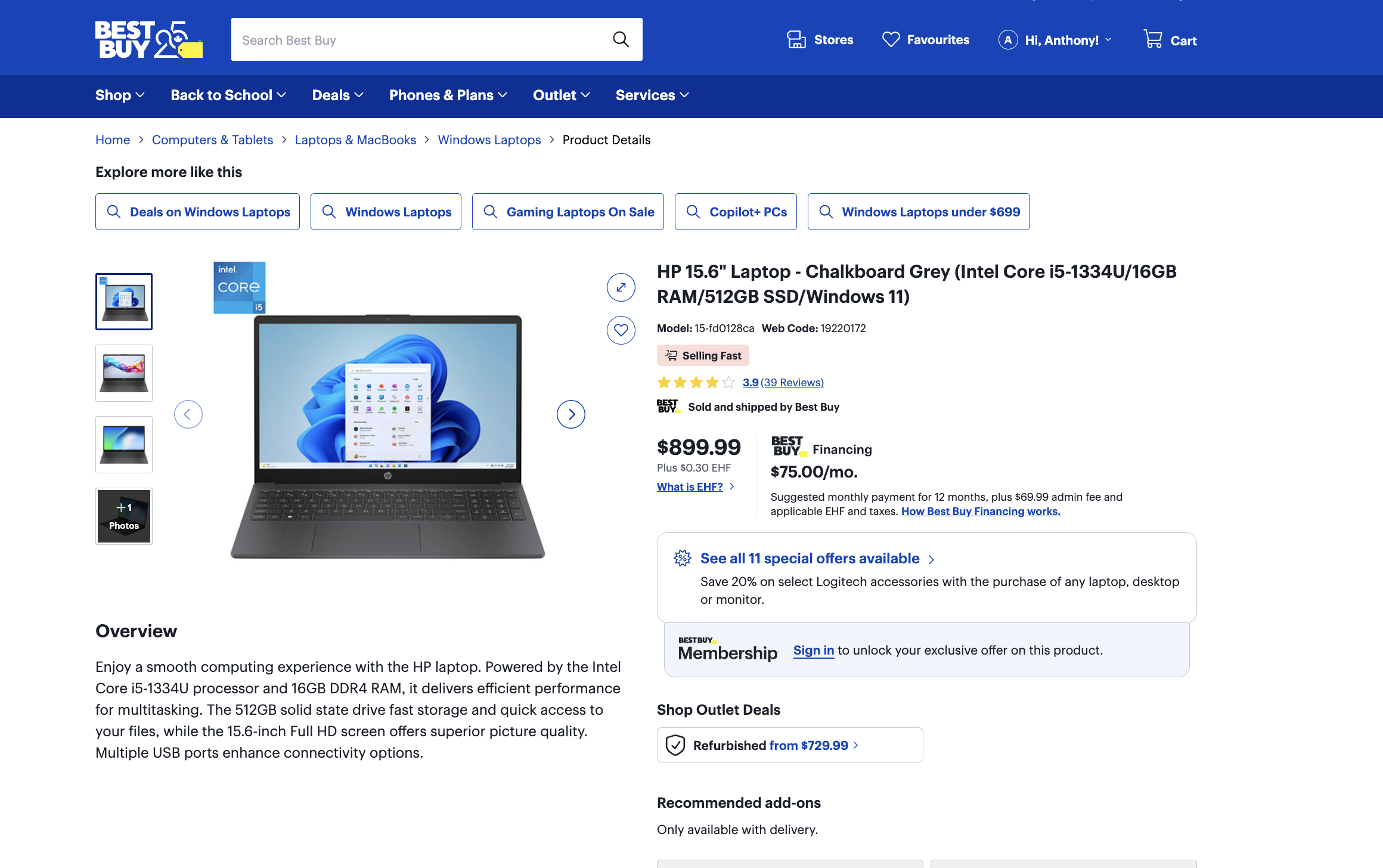Screen dimensions: 1383x868
Task: Select first laptop thumbnail
Action: tap(124, 302)
